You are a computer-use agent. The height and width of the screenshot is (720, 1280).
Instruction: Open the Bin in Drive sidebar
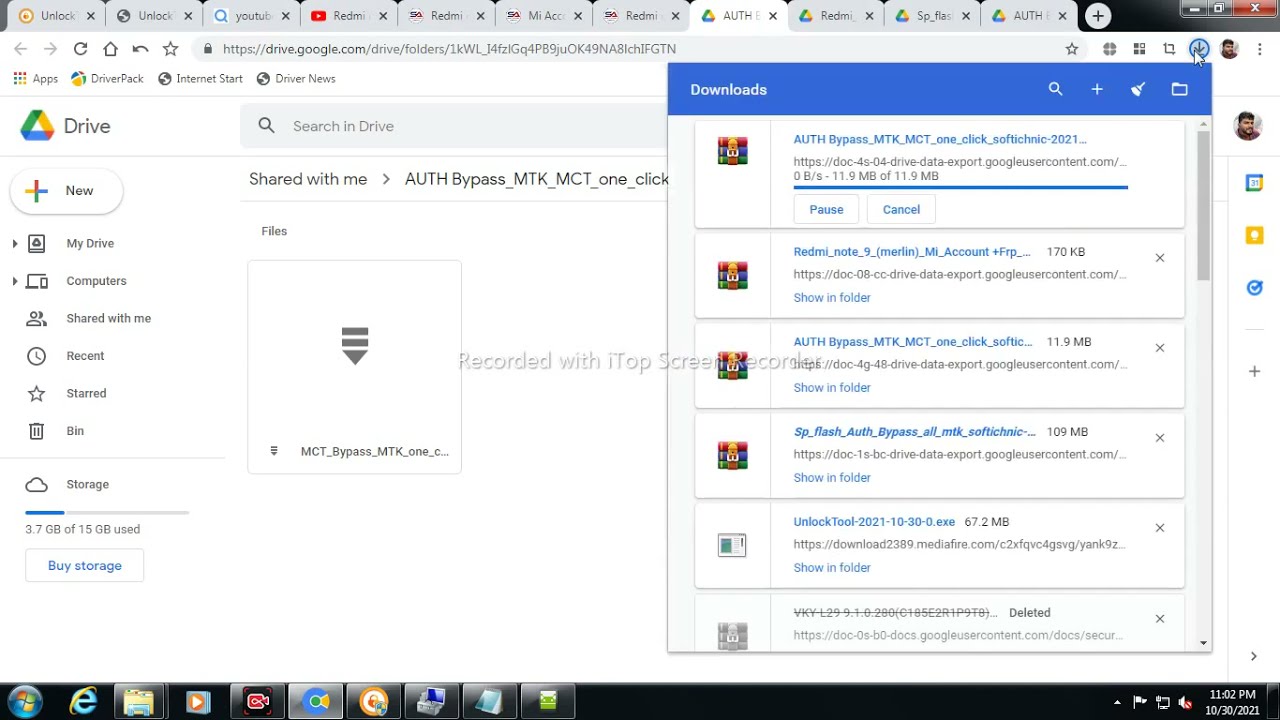tap(75, 431)
